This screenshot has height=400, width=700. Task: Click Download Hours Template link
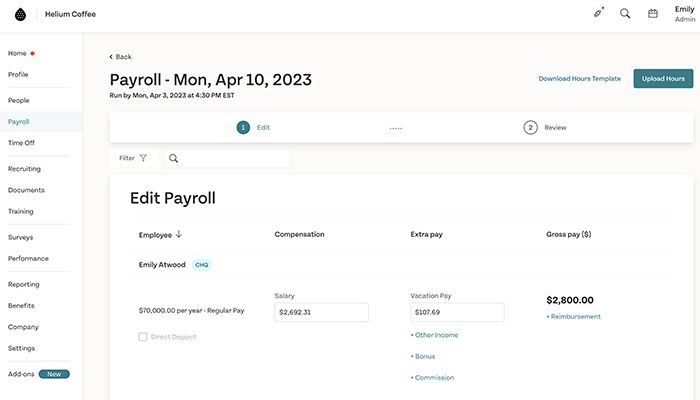pyautogui.click(x=579, y=78)
